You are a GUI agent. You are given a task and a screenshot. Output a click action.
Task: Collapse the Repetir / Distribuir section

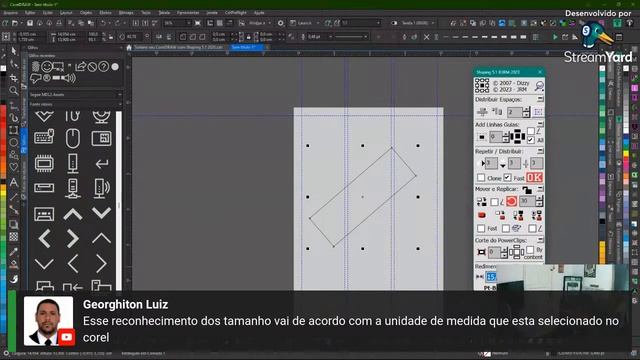pos(540,151)
